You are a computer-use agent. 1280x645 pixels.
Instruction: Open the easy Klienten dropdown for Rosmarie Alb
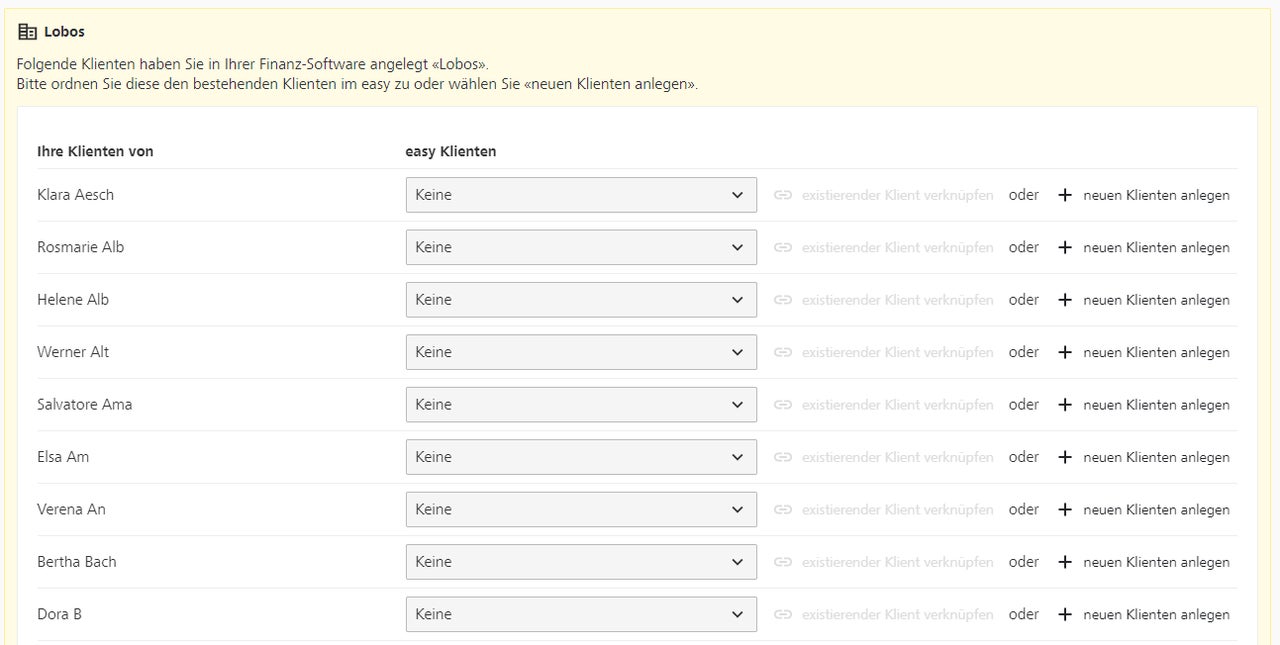point(581,247)
